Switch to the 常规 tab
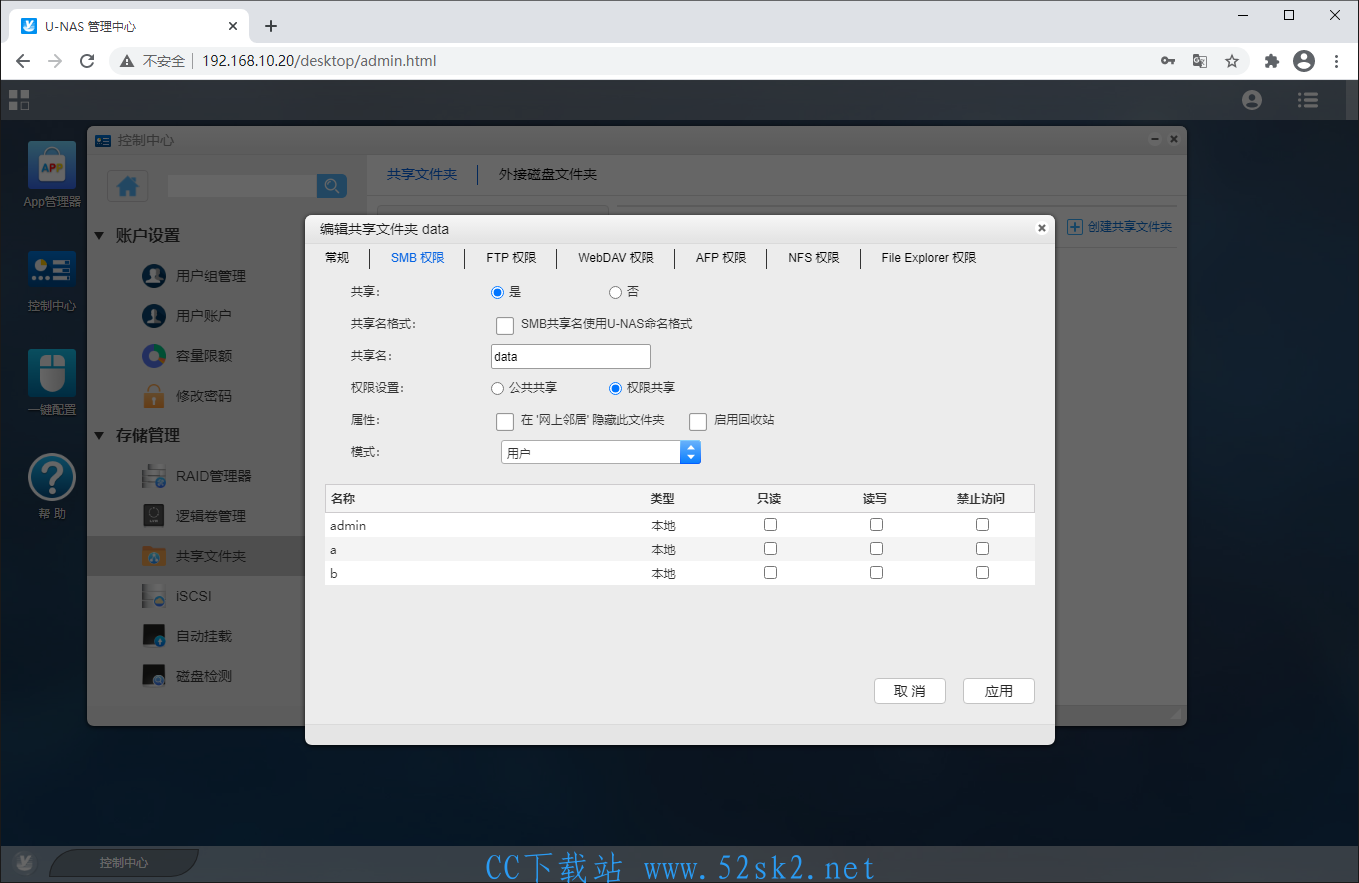Image resolution: width=1359 pixels, height=883 pixels. coord(337,258)
